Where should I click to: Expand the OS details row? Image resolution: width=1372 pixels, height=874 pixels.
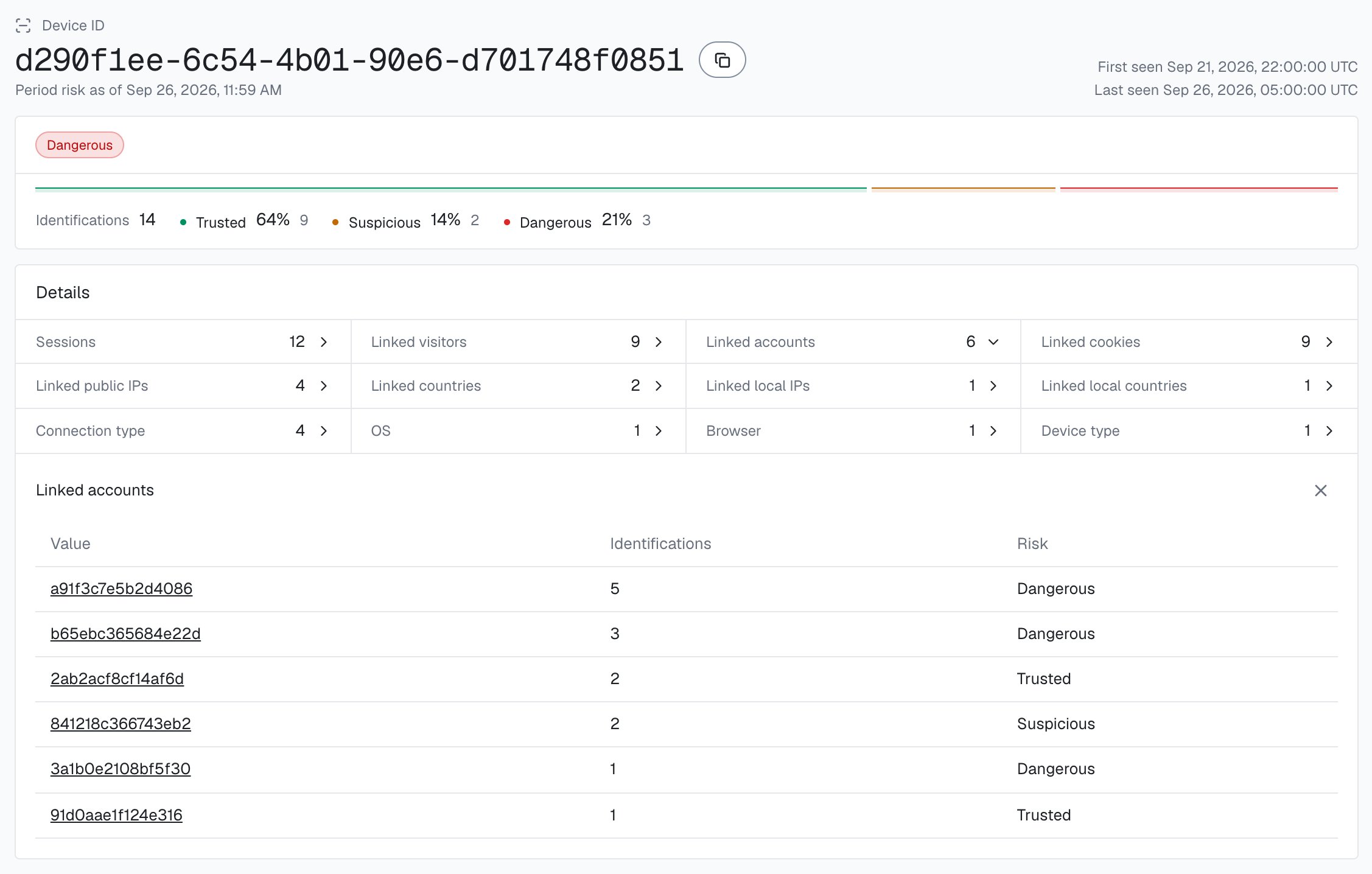click(518, 431)
